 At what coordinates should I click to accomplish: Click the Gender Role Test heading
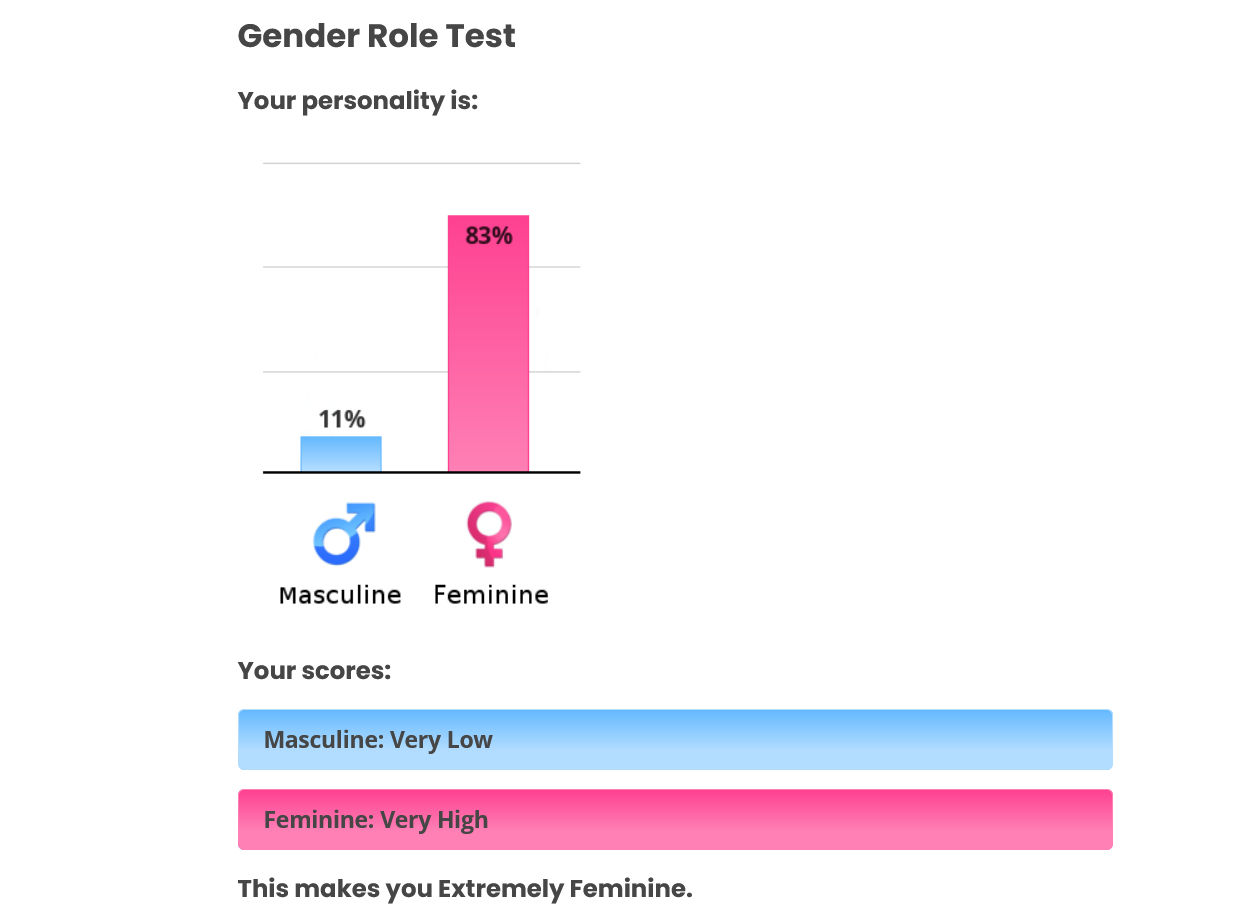tap(376, 36)
